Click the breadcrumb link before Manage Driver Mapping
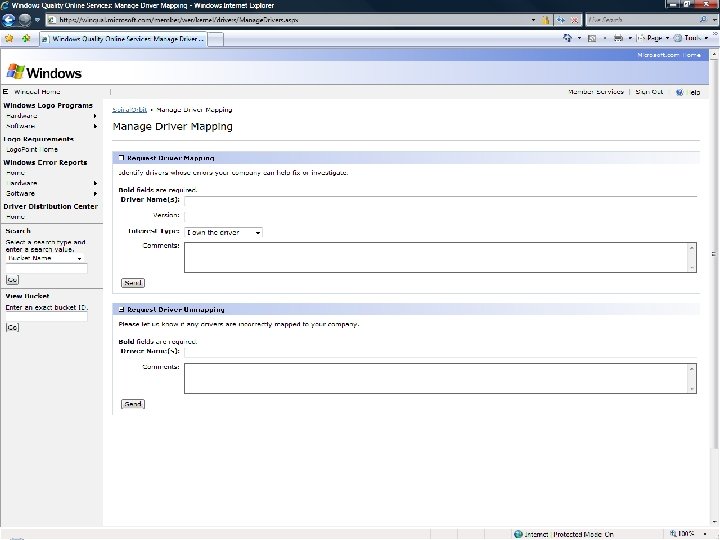The width and height of the screenshot is (720, 540). [129, 110]
